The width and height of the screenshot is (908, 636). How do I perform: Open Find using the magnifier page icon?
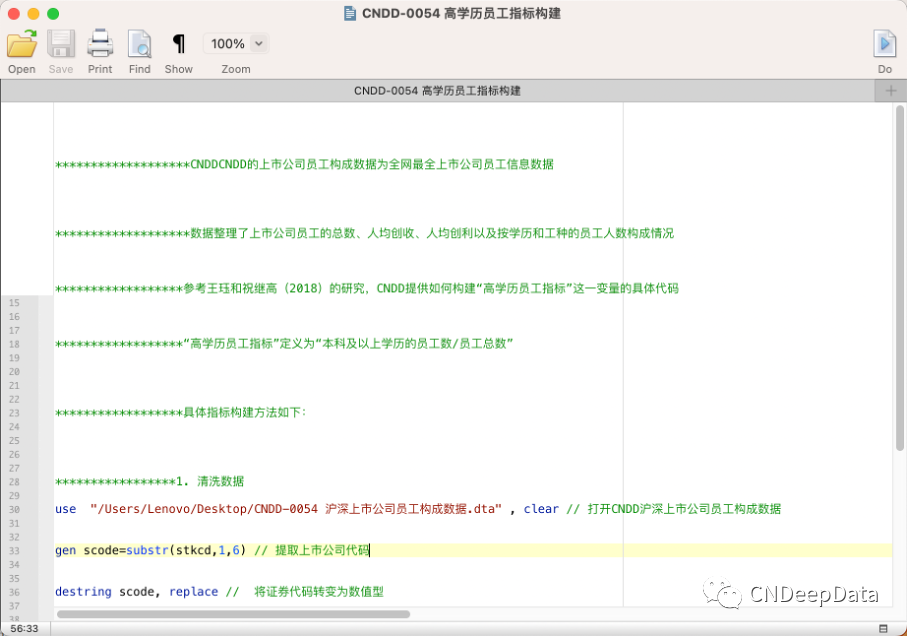[x=140, y=43]
